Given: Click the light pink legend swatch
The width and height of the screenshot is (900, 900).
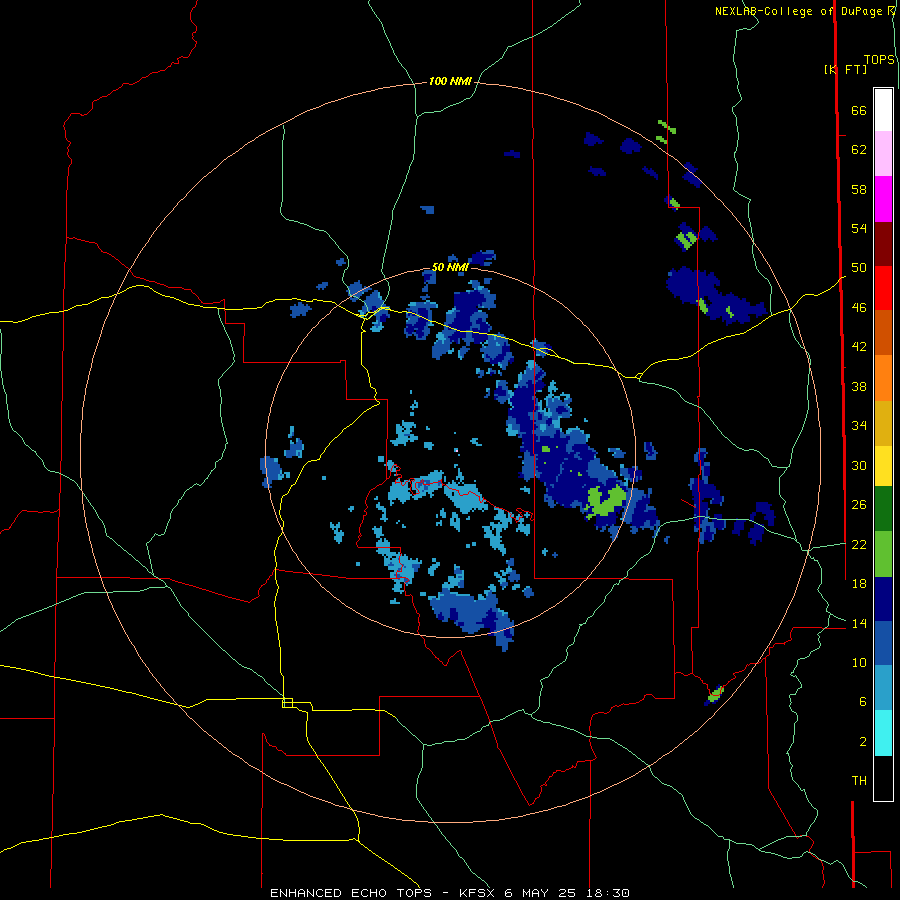Looking at the screenshot, I should 883,154.
